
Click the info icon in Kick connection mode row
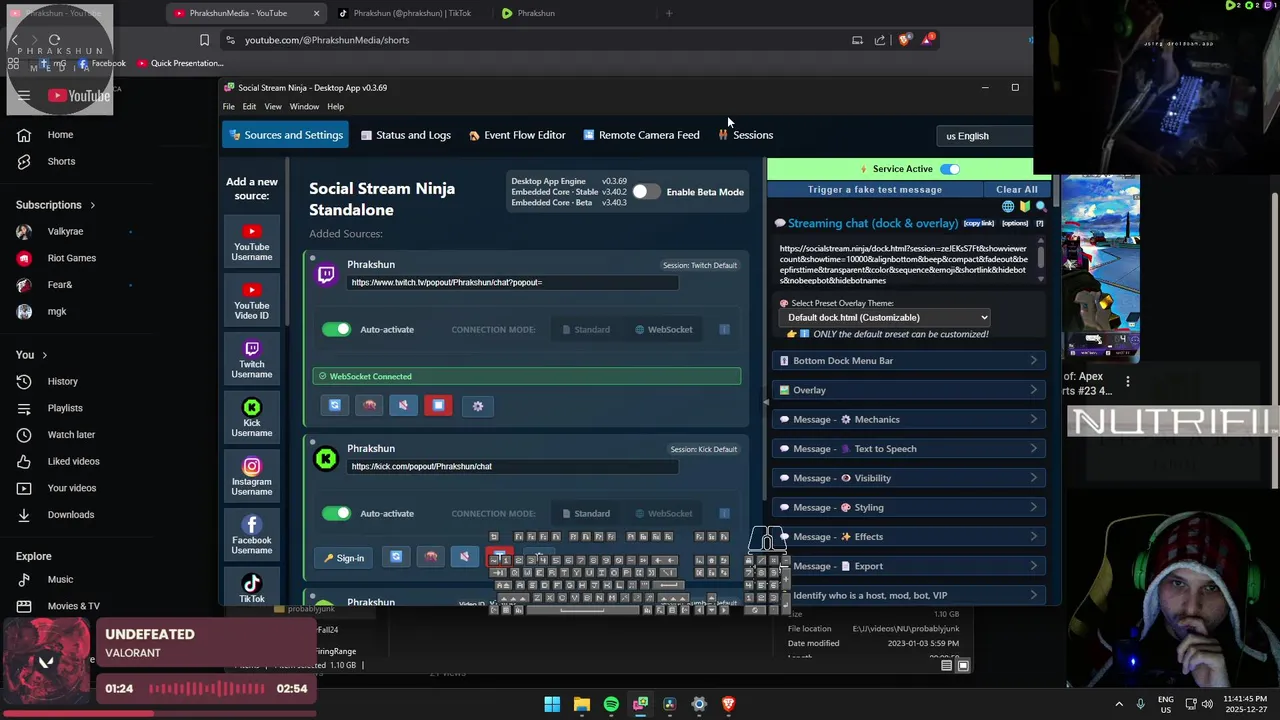click(x=724, y=513)
